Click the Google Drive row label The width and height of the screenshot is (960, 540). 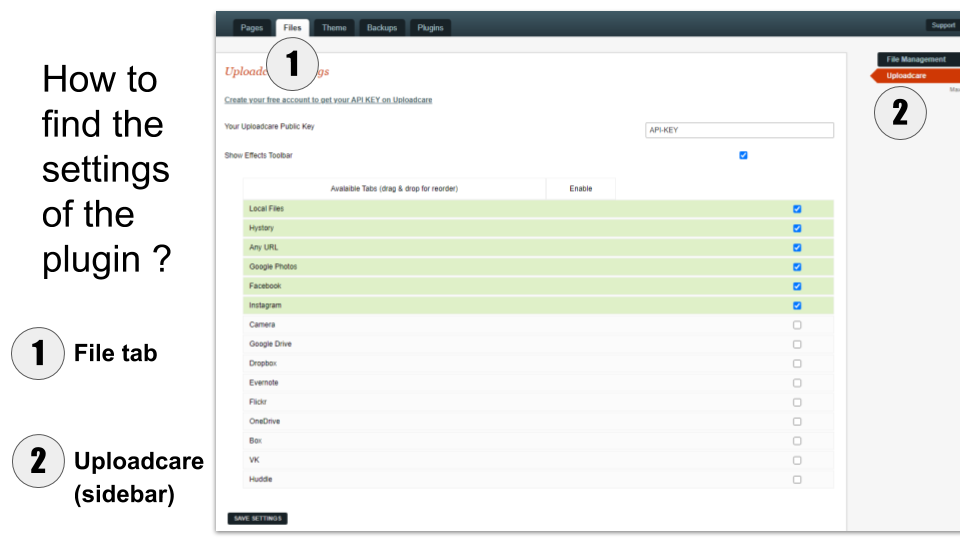[270, 344]
